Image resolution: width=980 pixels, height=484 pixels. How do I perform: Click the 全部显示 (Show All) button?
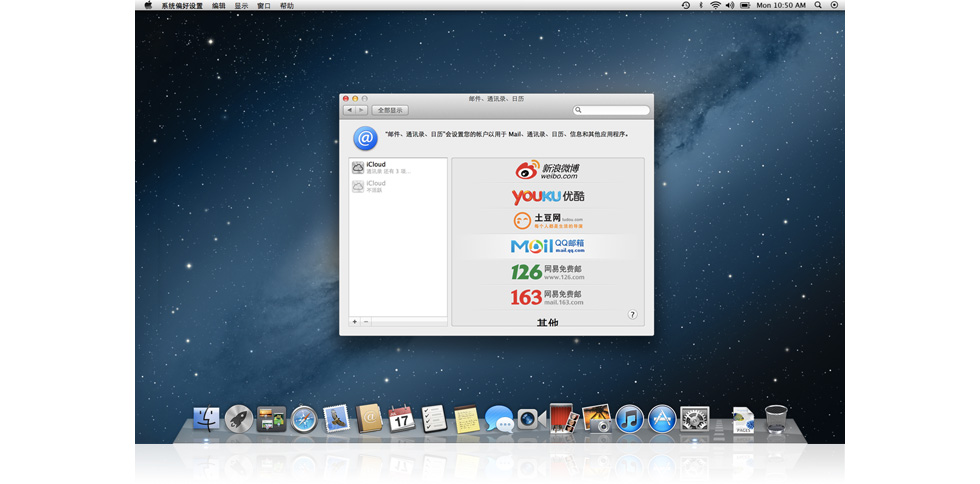tap(390, 110)
